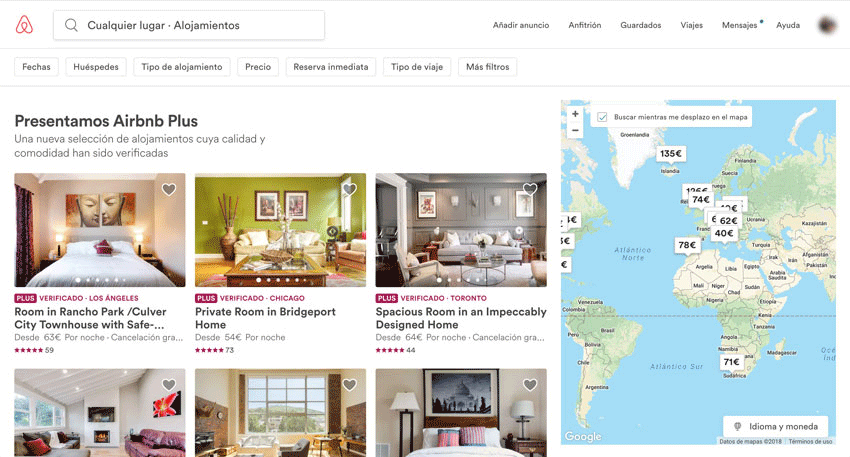Open the user profile avatar
This screenshot has width=850, height=457.
point(827,25)
